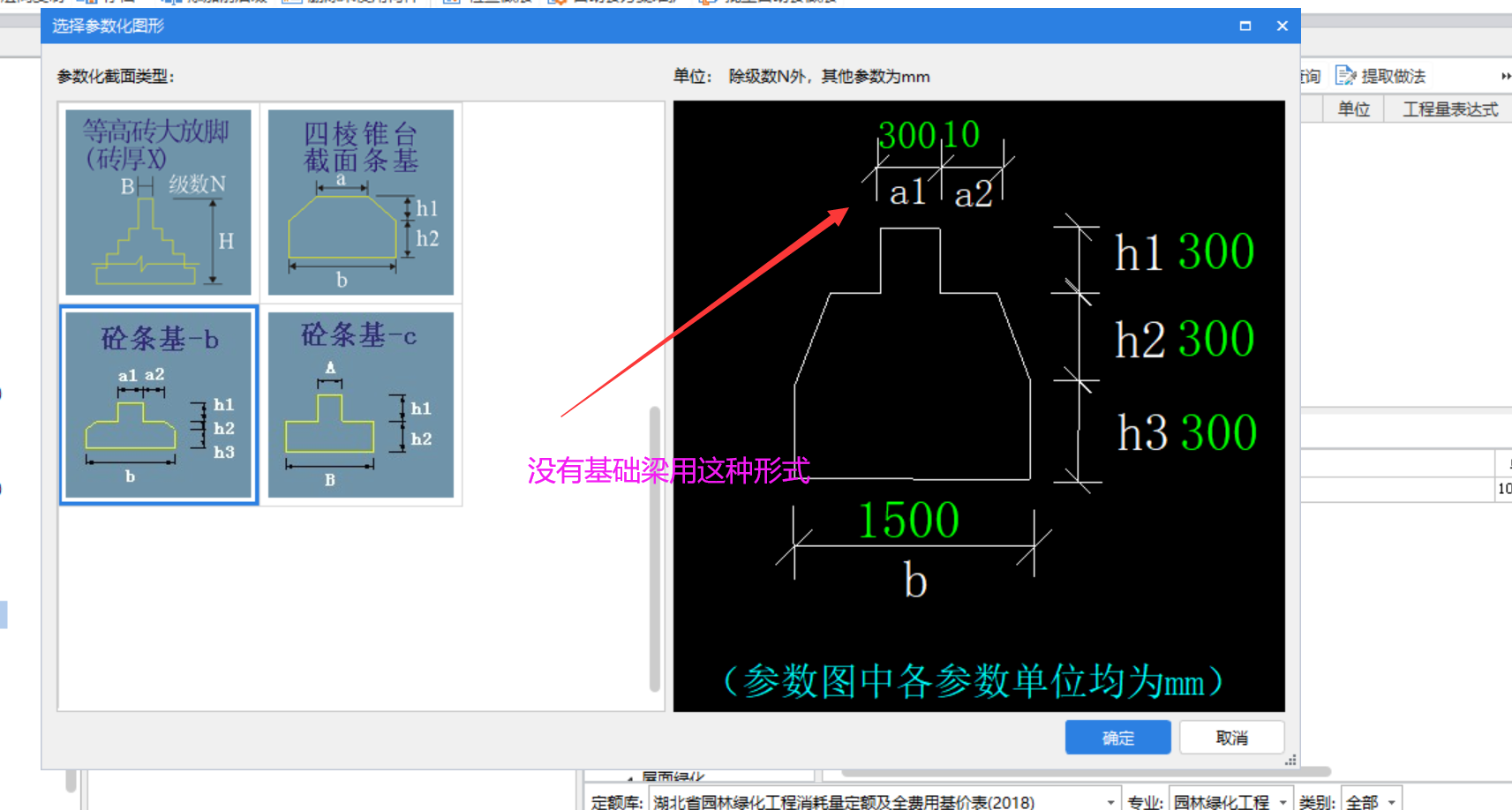Screen dimensions: 1512x810
Task: Click 提取做法 icon in background window
Action: pyautogui.click(x=1345, y=76)
